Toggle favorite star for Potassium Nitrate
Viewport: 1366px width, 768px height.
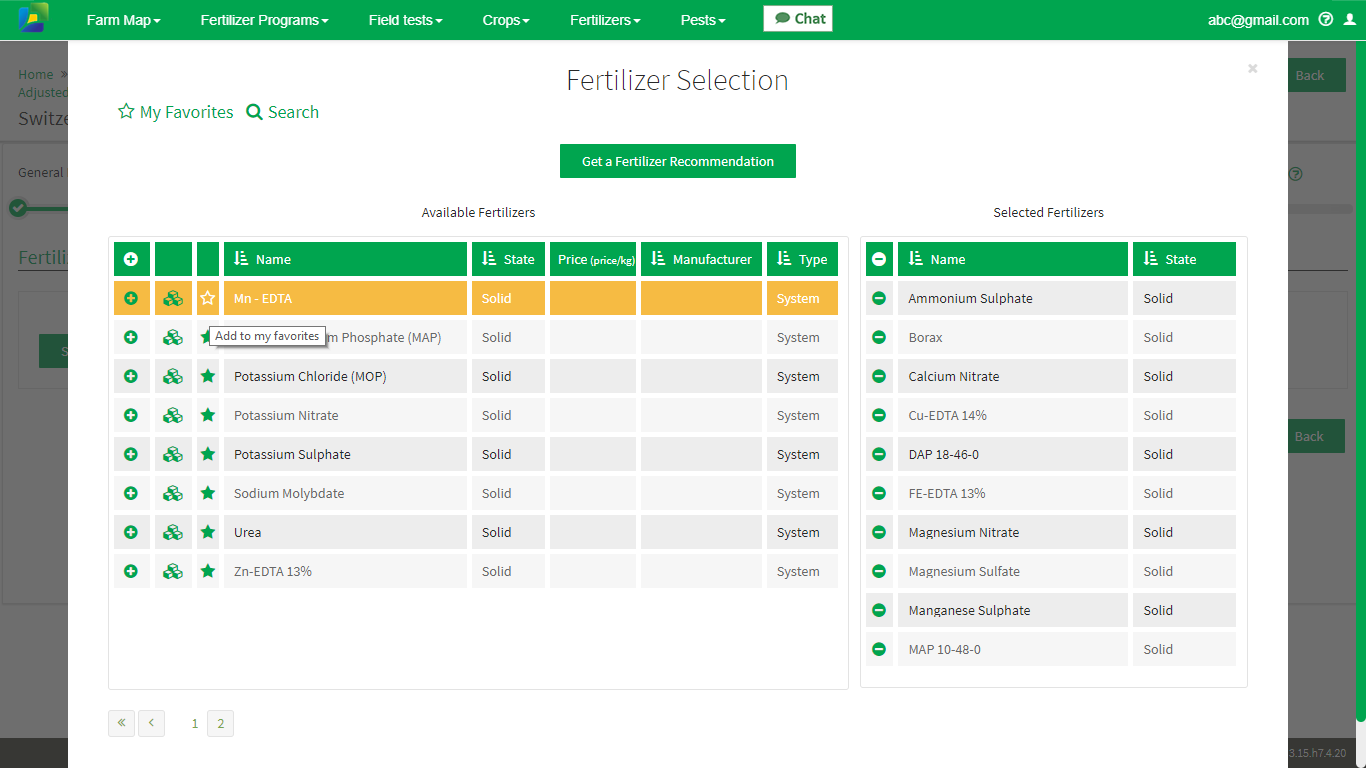pyautogui.click(x=208, y=415)
